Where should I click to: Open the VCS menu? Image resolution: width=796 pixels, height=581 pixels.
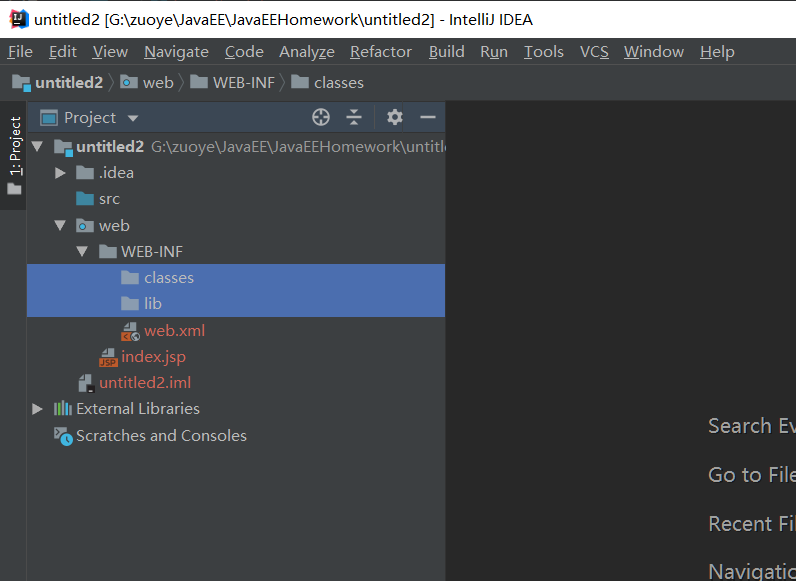click(x=594, y=52)
